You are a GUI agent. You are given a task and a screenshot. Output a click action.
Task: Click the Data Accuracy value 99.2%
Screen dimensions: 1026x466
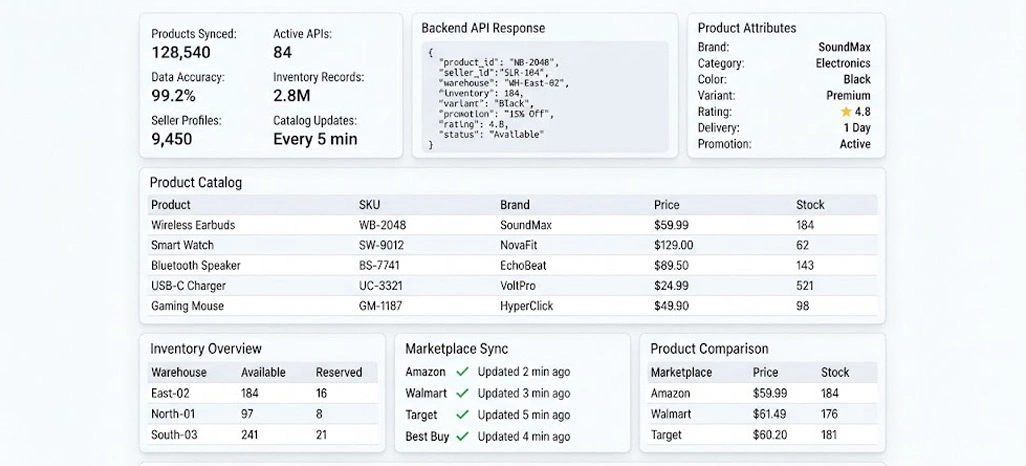click(x=173, y=96)
